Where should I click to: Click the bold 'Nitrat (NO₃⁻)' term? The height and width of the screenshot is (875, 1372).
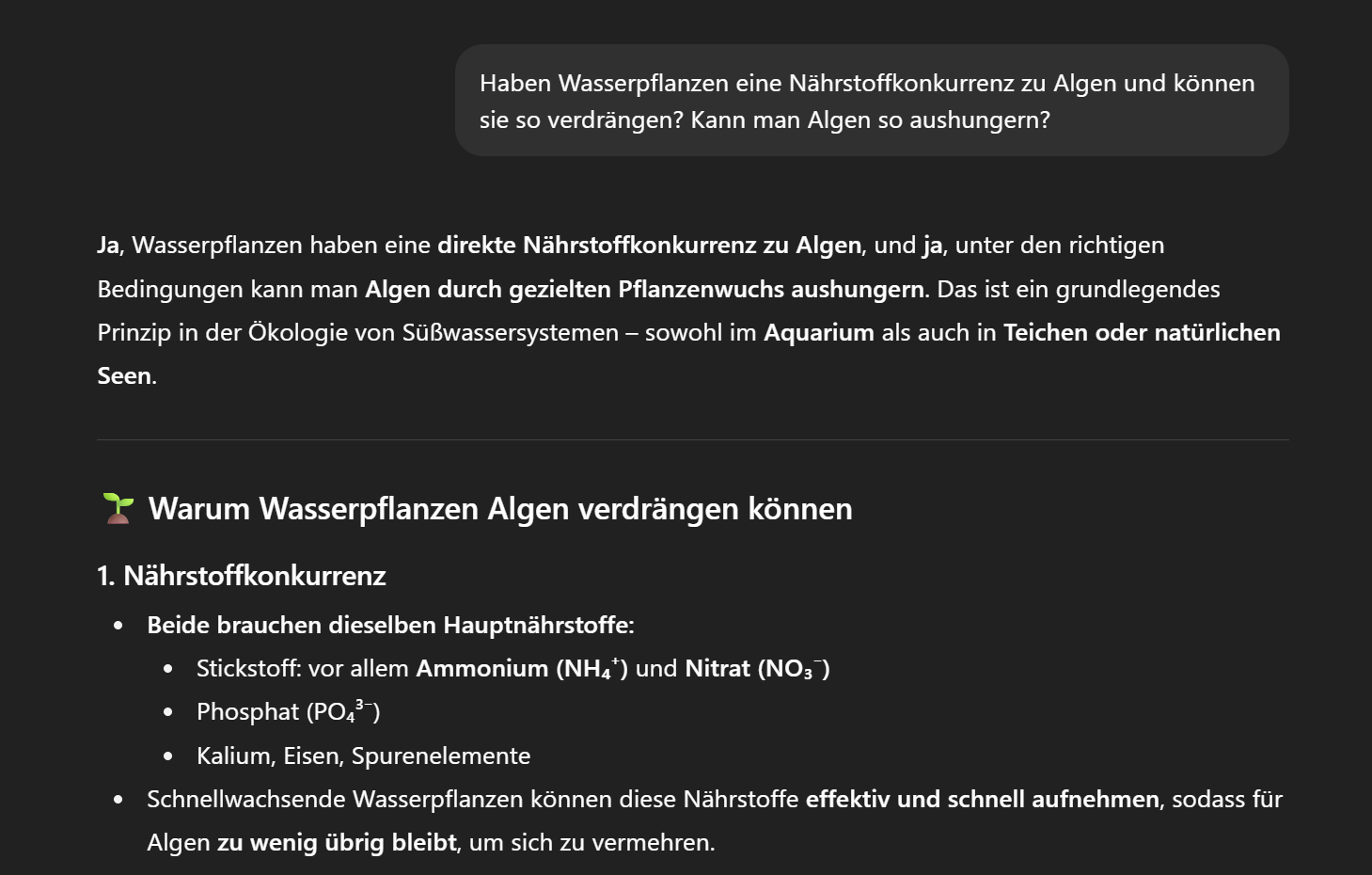click(x=757, y=669)
